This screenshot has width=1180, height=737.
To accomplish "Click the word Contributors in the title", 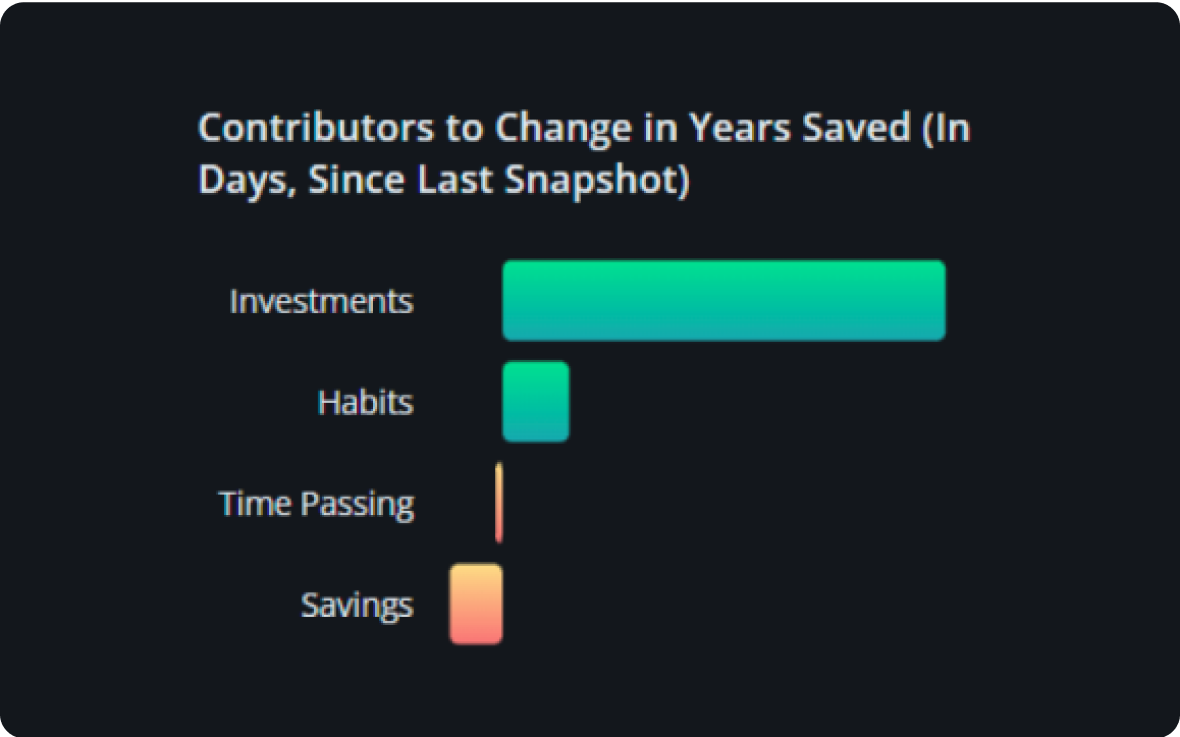I will [316, 127].
